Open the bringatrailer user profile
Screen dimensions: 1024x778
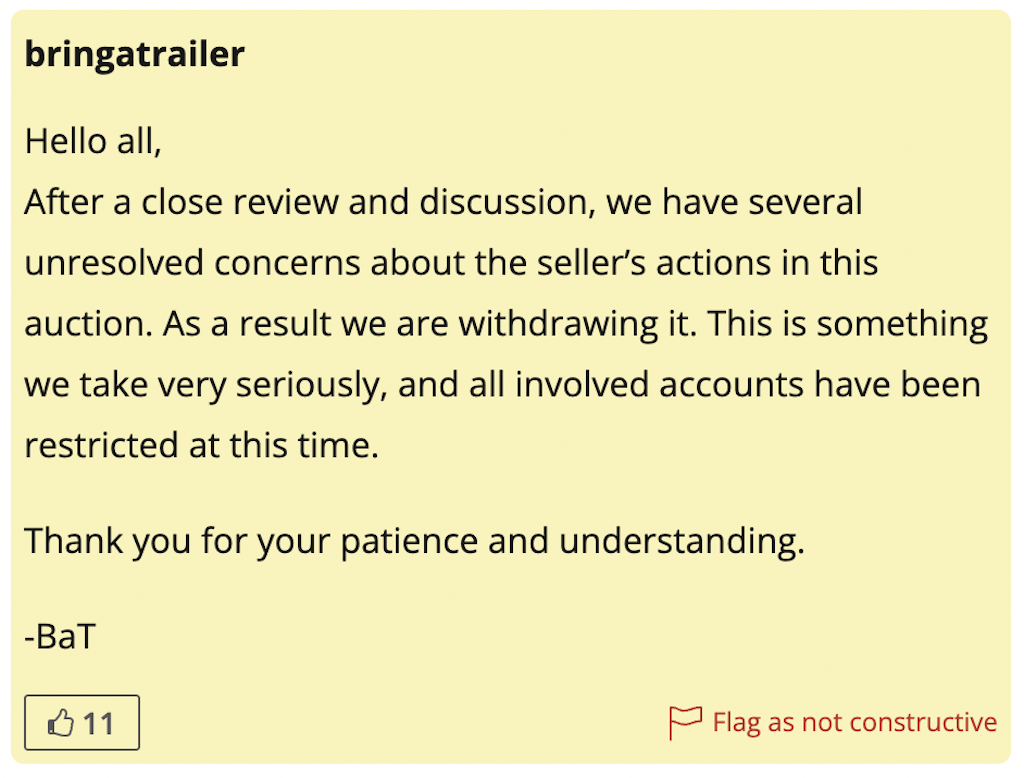click(134, 54)
